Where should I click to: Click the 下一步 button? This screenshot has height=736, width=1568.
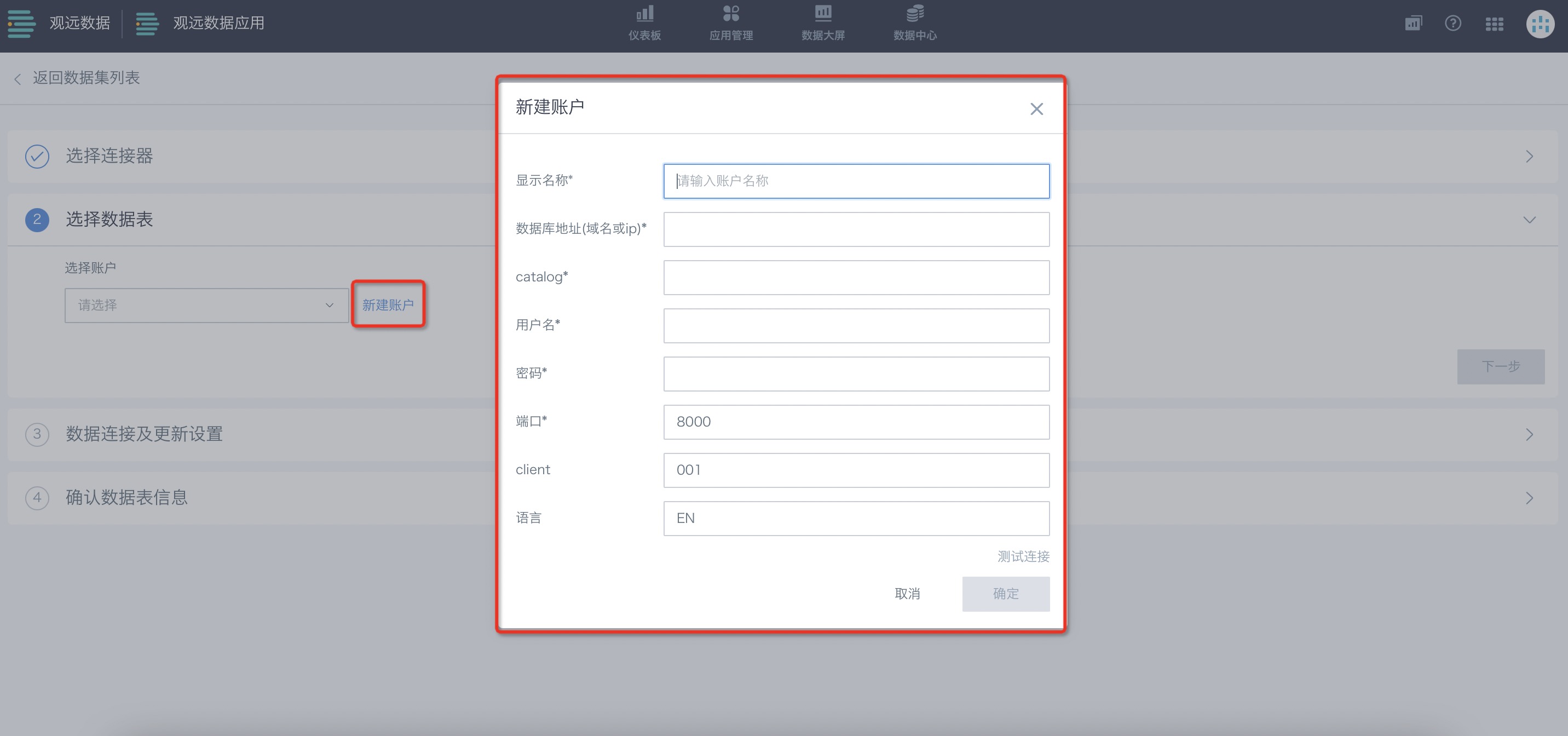[x=1501, y=366]
